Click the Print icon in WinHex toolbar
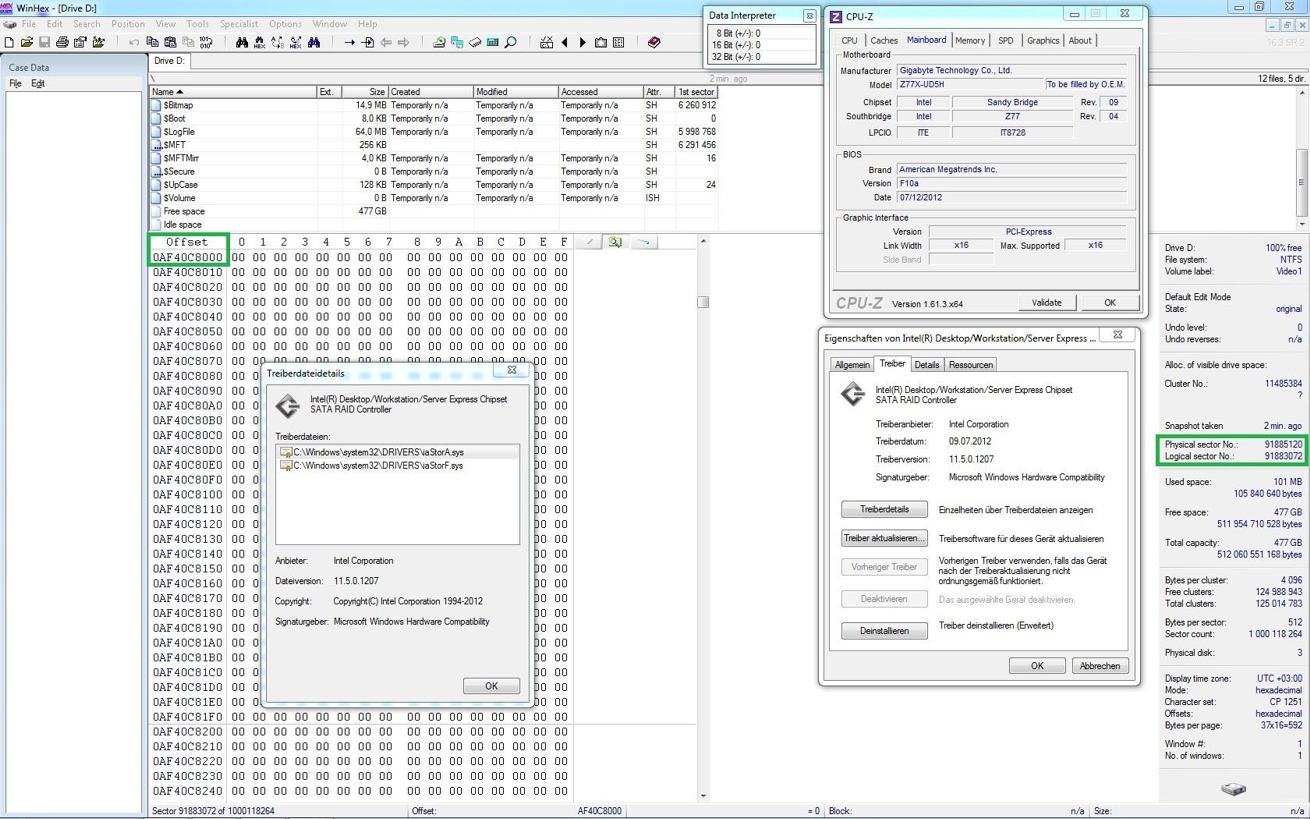This screenshot has width=1310, height=819. tap(62, 42)
